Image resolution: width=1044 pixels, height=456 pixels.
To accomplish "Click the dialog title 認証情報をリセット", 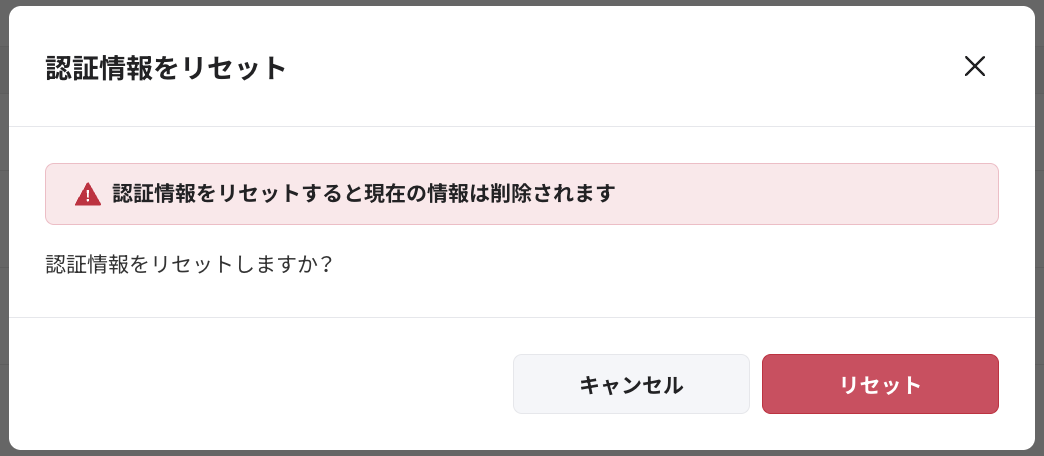I will tap(167, 68).
